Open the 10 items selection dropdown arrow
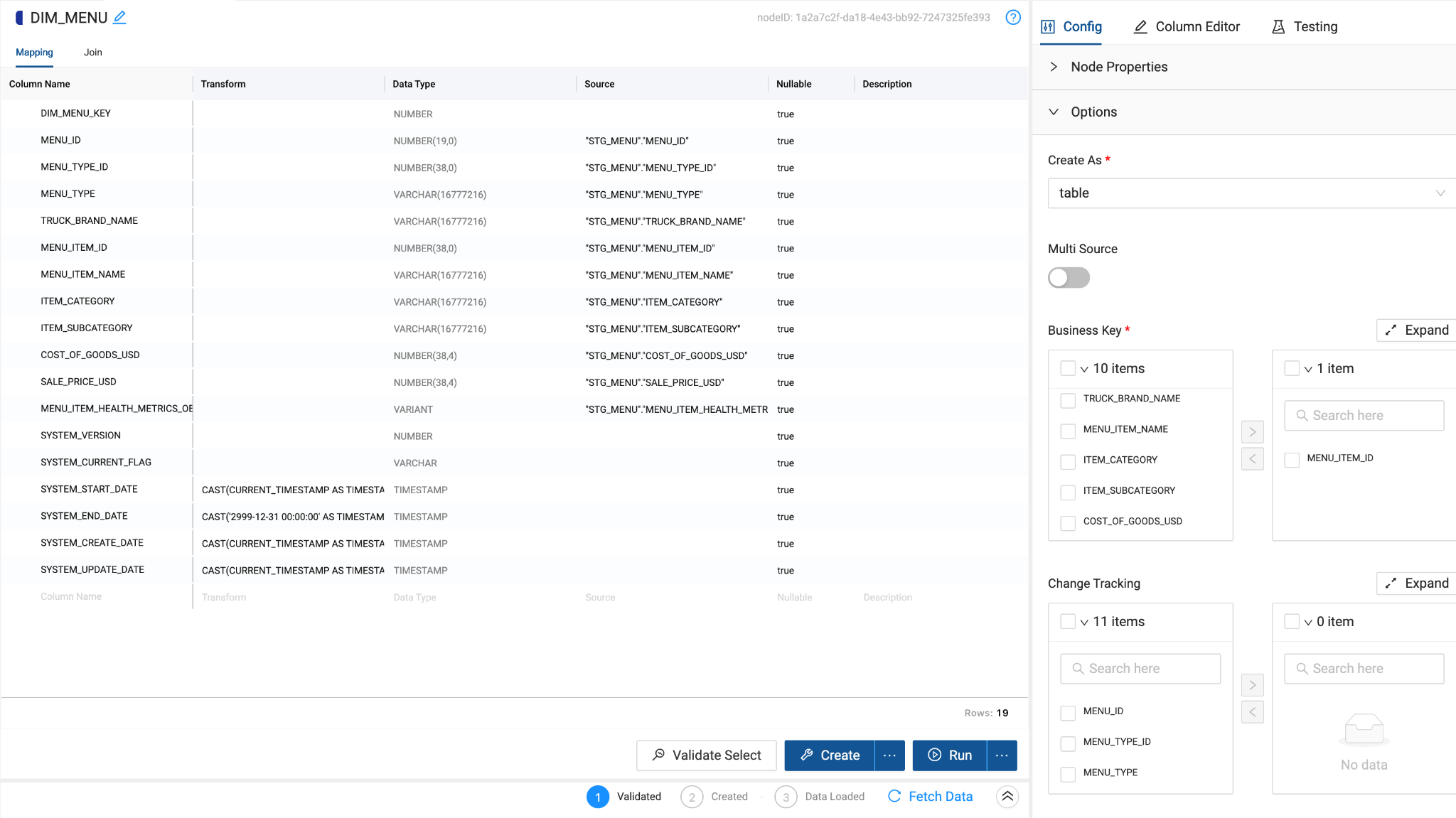 click(1084, 370)
